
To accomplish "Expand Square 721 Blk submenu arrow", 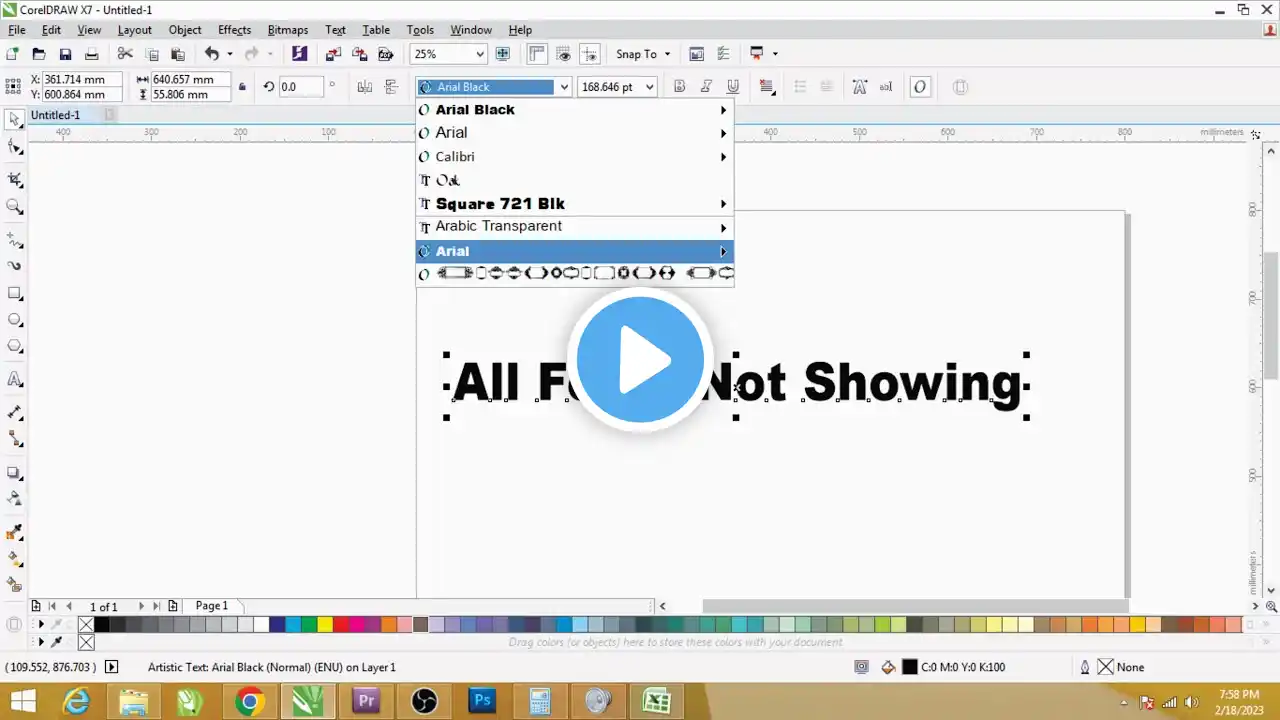I will point(723,204).
